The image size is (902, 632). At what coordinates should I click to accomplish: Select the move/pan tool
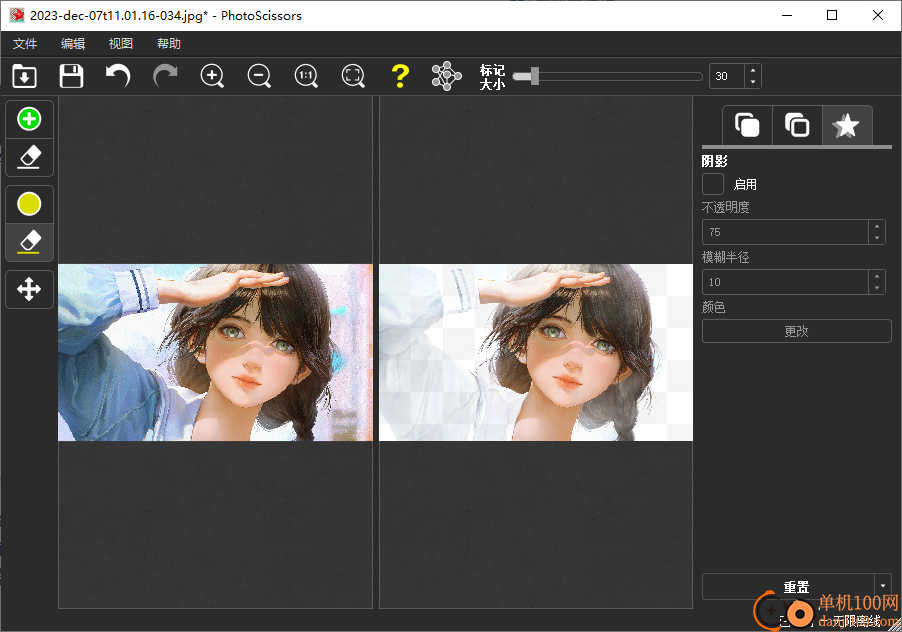[29, 289]
